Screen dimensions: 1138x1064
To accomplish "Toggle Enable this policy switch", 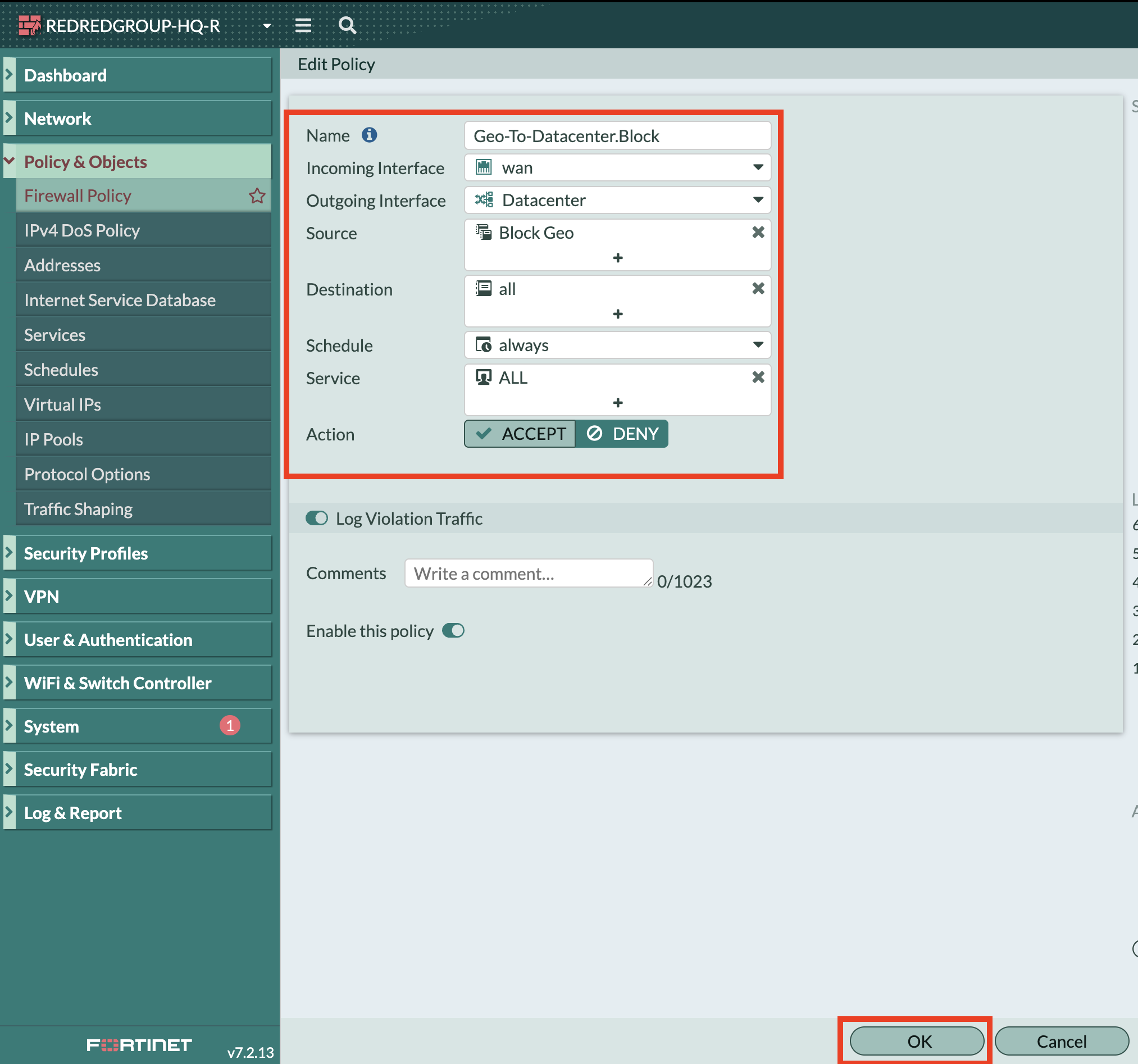I will click(x=453, y=630).
